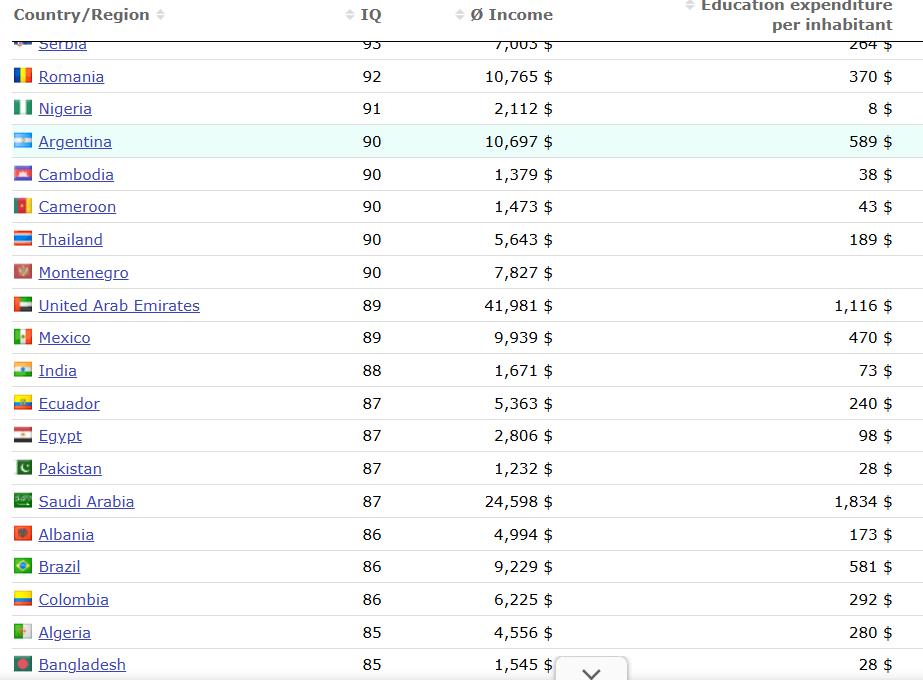Viewport: 923px width, 680px height.
Task: Select education value 1,116 $
Action: (x=863, y=306)
